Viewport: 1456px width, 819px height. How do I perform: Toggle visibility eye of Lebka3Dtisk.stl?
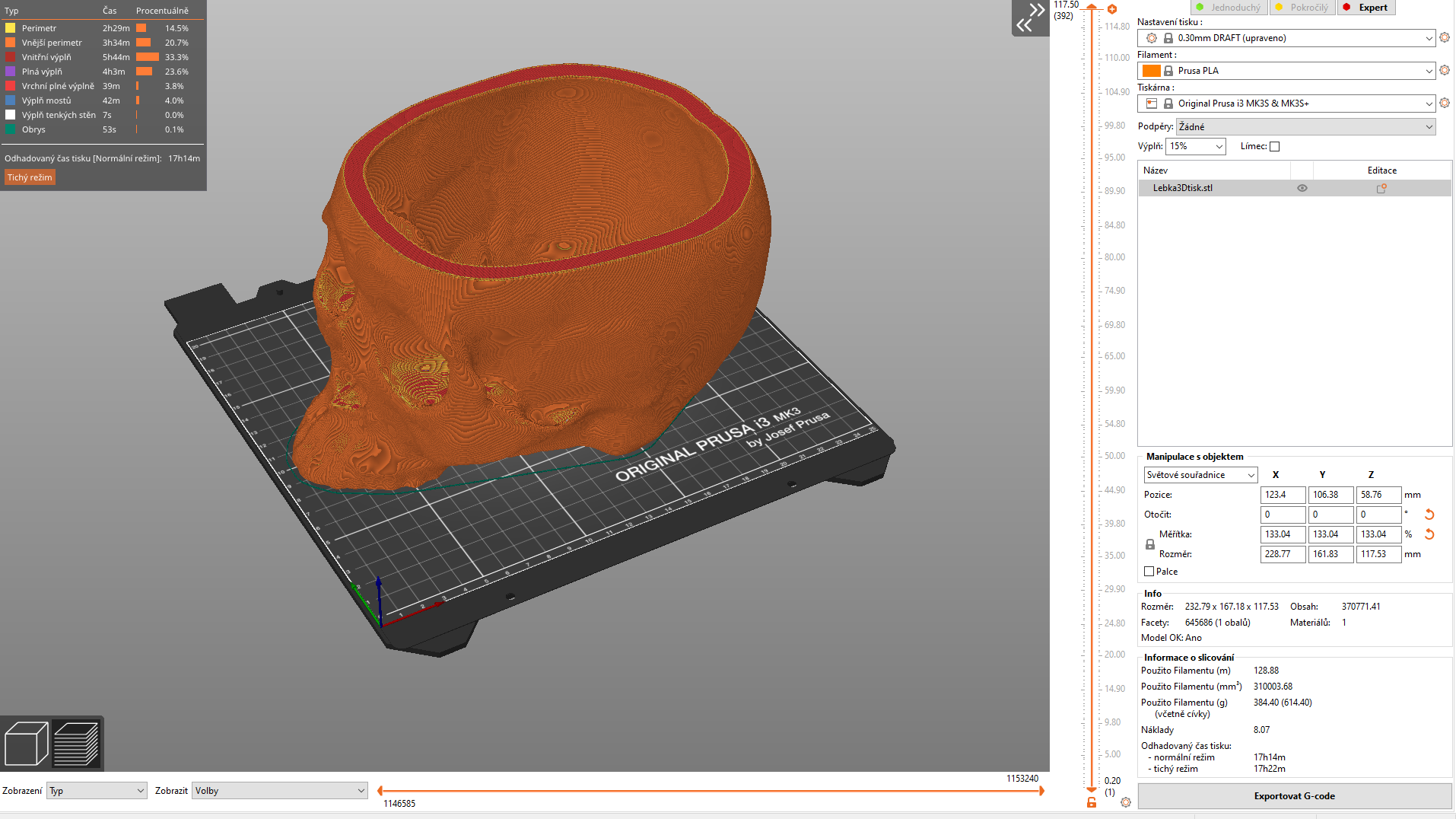click(x=1302, y=188)
